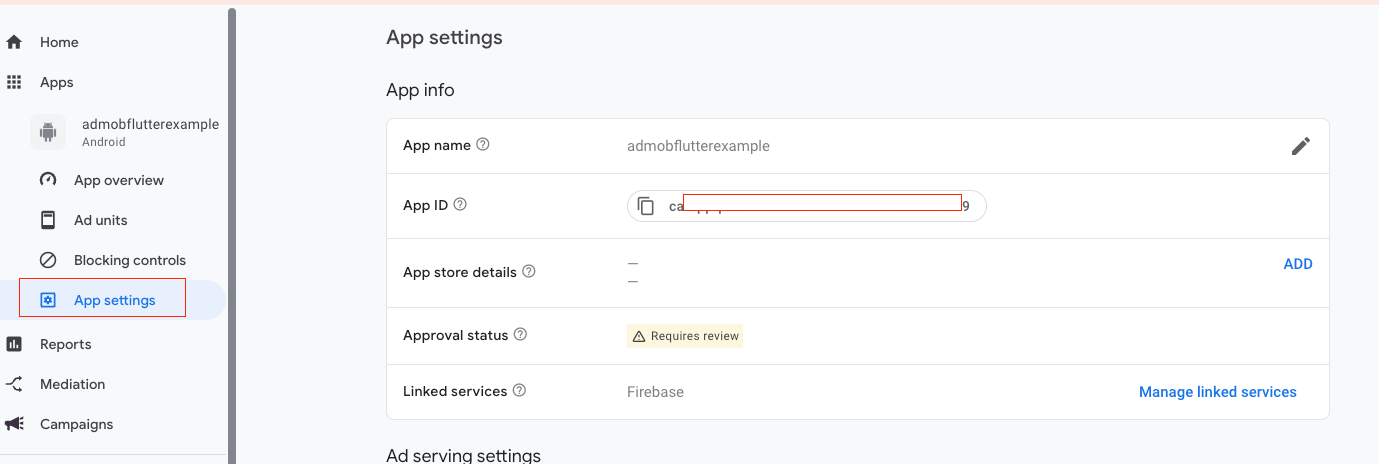Click the Android app icon for admobflutterexample
The height and width of the screenshot is (464, 1379).
pos(47,132)
